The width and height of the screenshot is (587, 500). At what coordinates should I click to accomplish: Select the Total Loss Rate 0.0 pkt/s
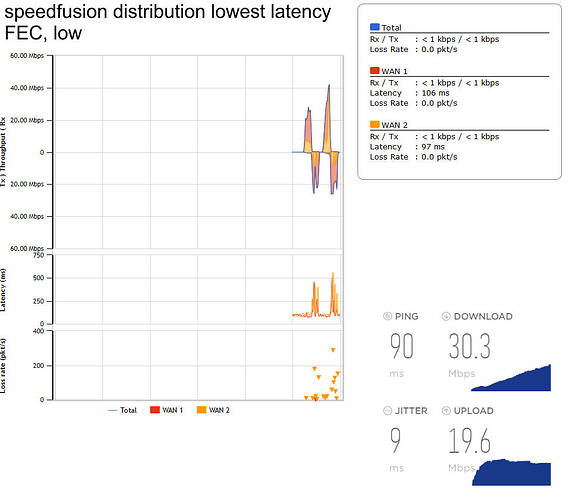440,49
